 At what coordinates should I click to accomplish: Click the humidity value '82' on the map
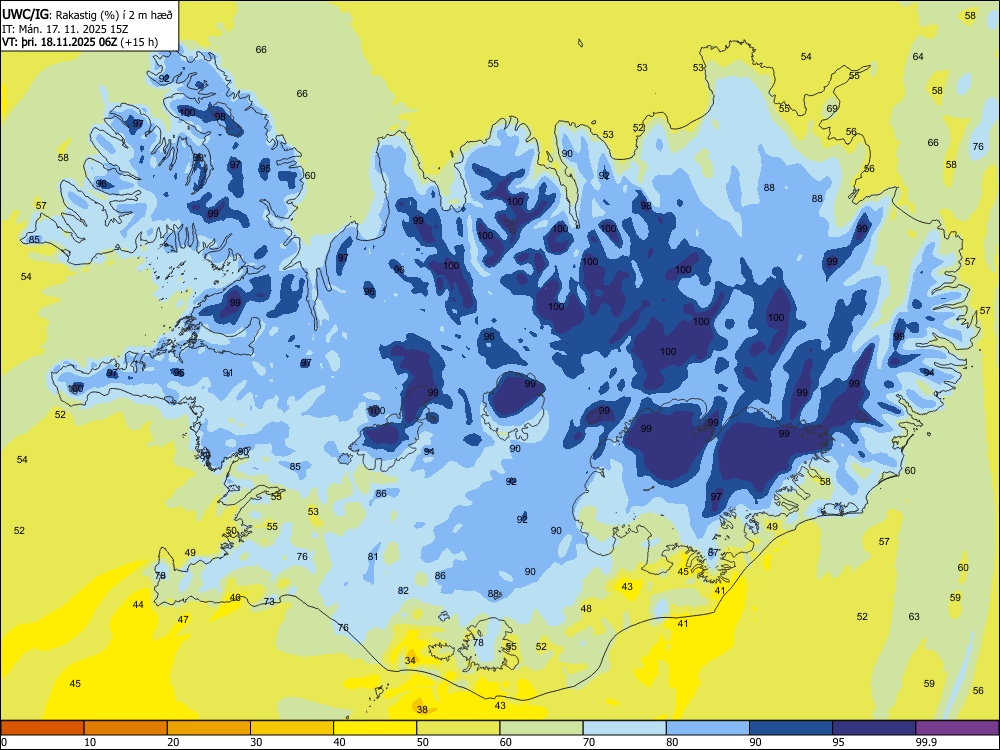403,591
